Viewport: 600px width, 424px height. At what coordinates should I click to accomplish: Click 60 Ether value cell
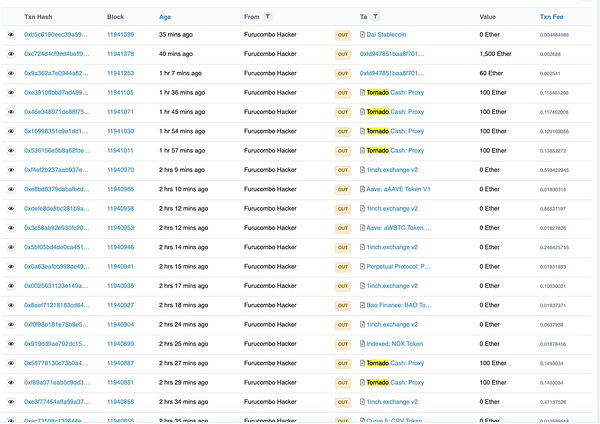tap(491, 73)
